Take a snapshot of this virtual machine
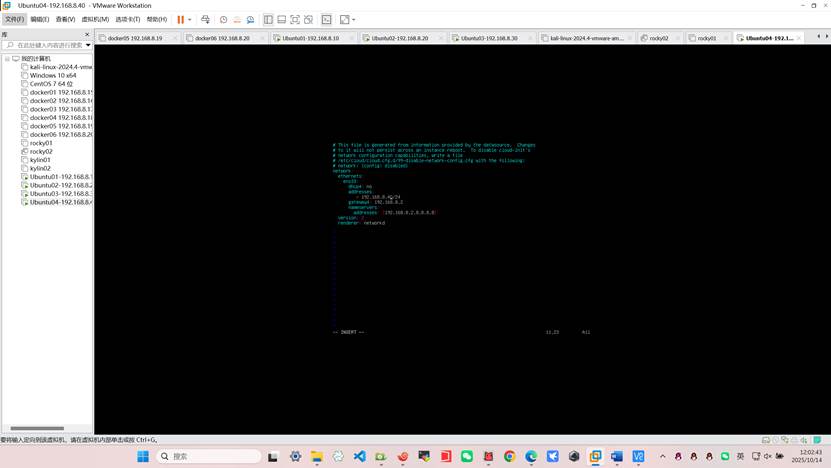831x468 pixels. click(224, 20)
